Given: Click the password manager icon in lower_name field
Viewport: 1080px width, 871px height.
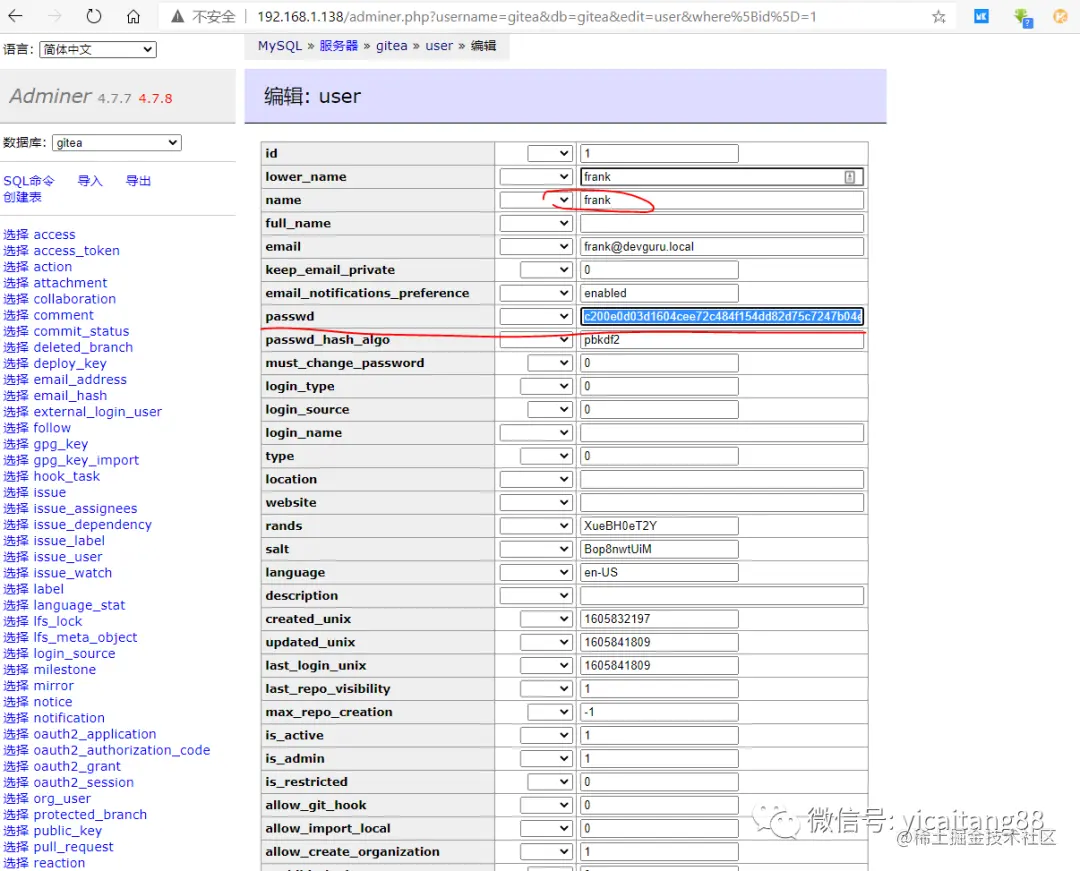Looking at the screenshot, I should [x=850, y=177].
